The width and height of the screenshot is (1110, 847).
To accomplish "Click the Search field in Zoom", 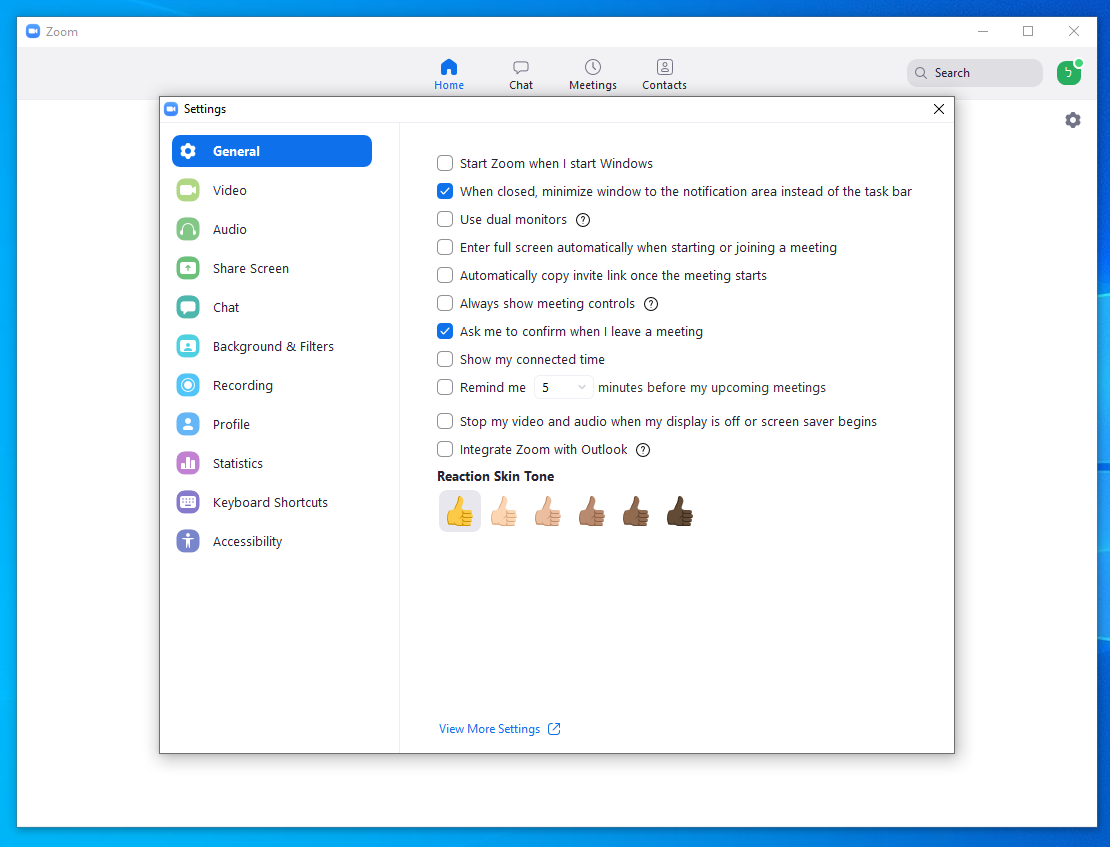I will pyautogui.click(x=975, y=73).
